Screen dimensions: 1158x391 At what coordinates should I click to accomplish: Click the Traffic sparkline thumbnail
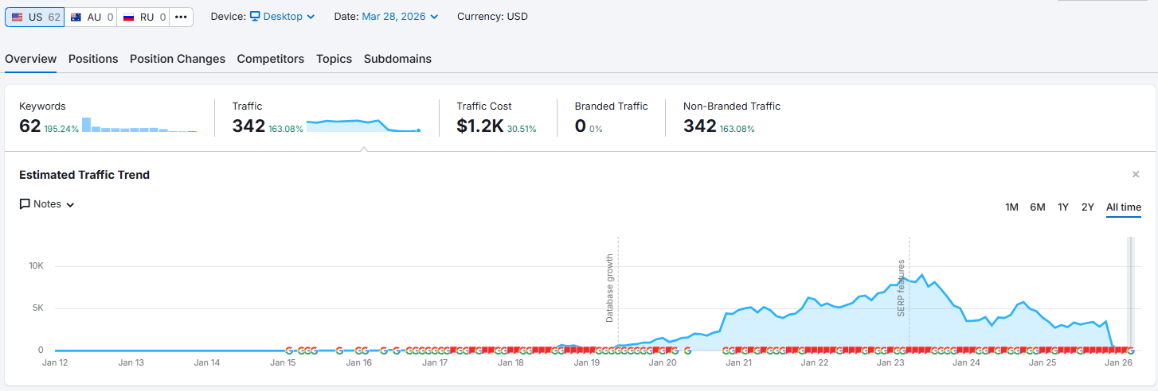[x=364, y=125]
